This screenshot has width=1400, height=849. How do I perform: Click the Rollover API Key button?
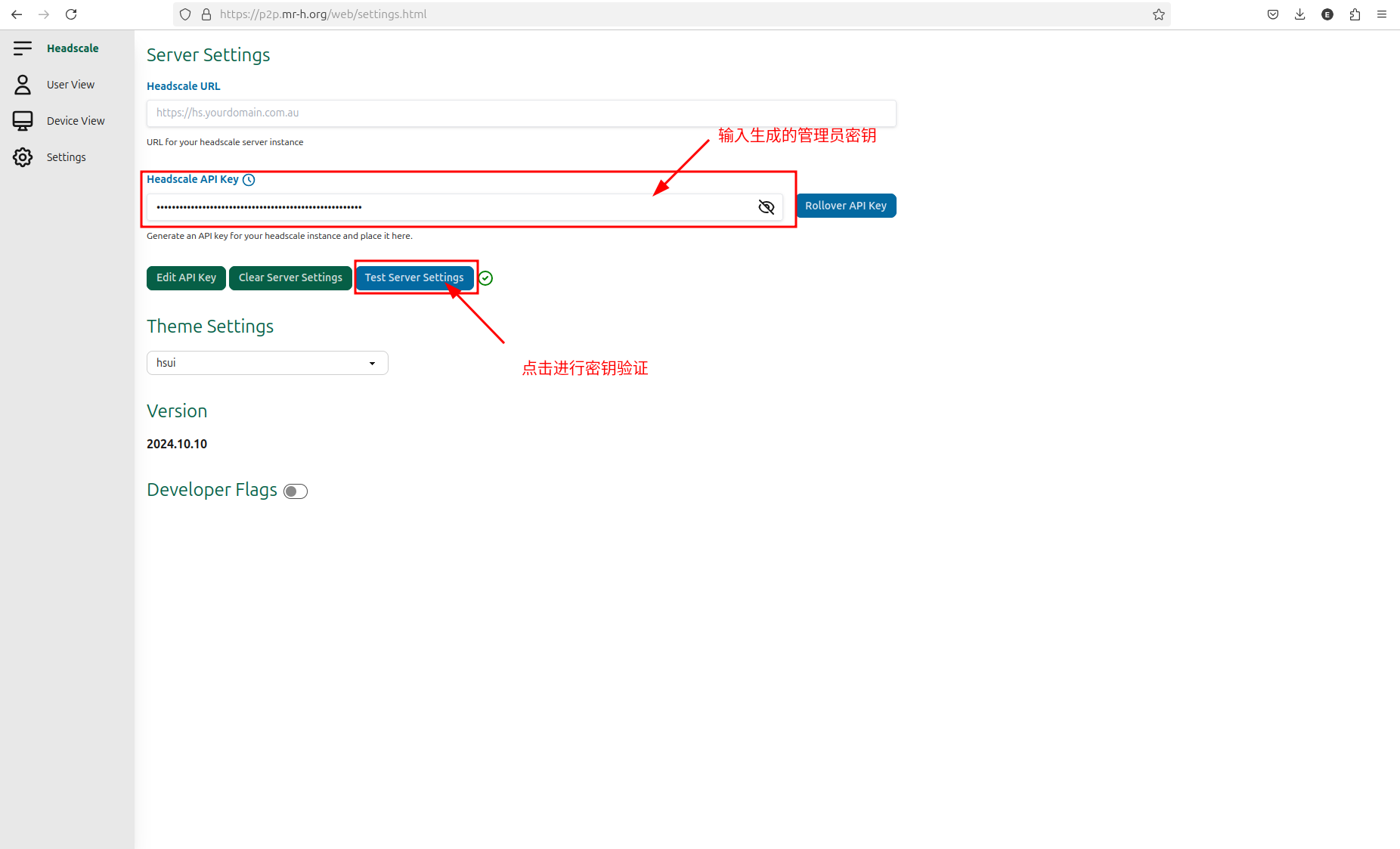tap(846, 205)
